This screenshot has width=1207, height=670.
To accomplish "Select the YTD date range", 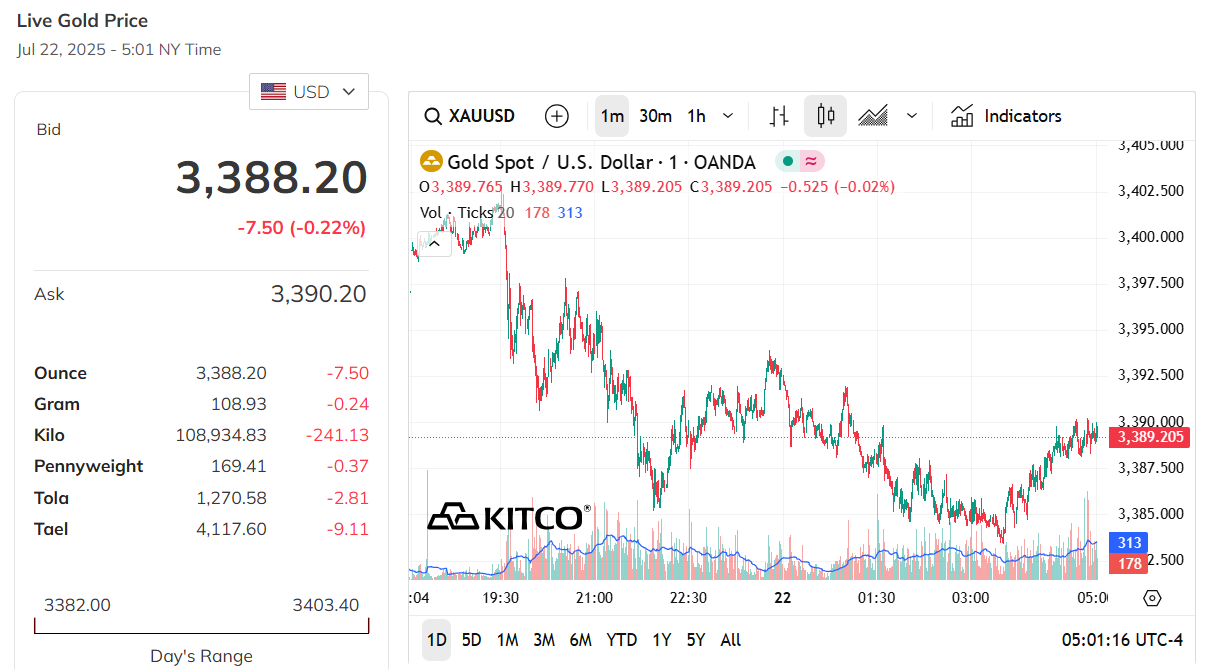I will click(x=622, y=640).
